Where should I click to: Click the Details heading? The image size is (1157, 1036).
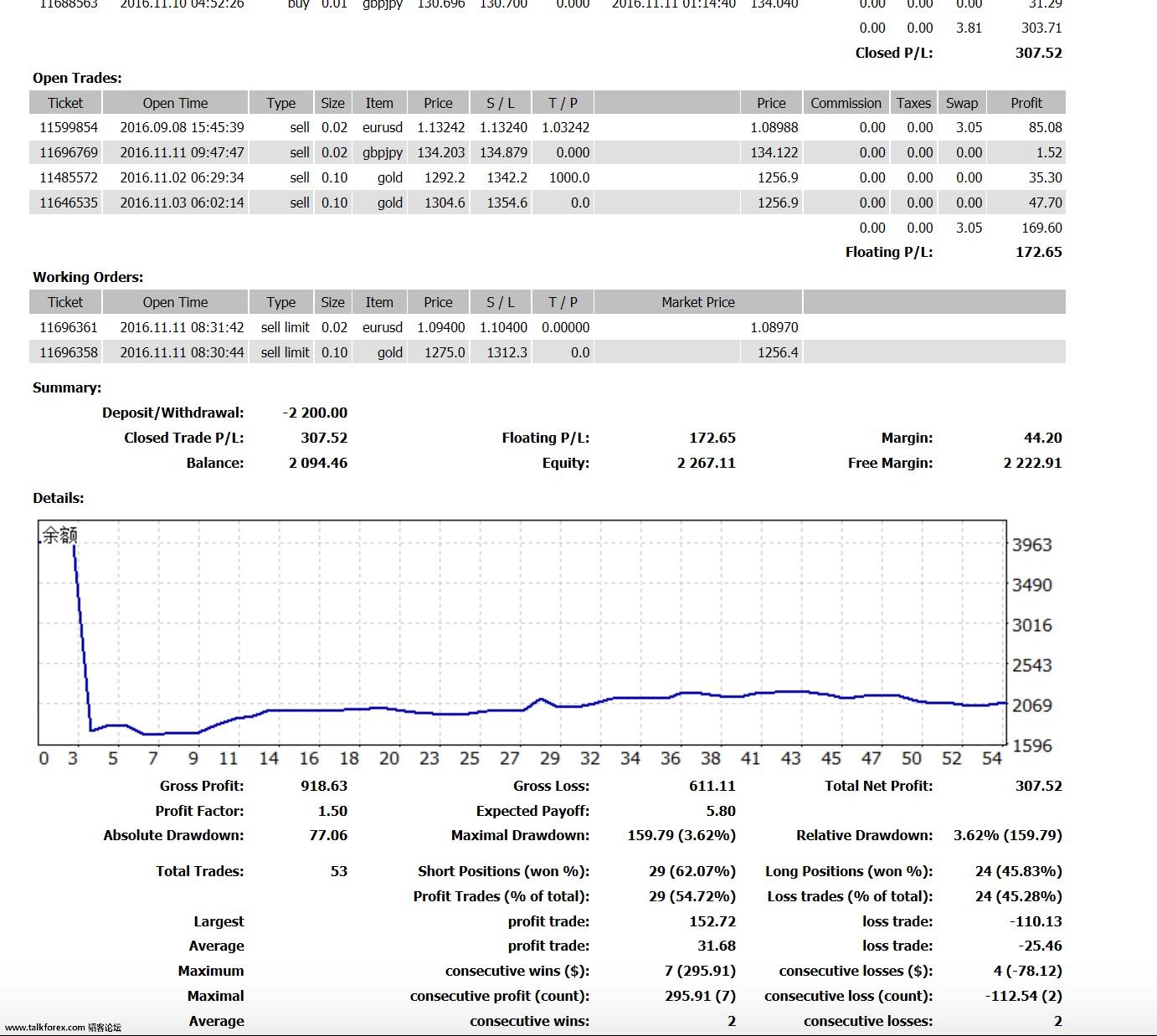click(x=59, y=498)
